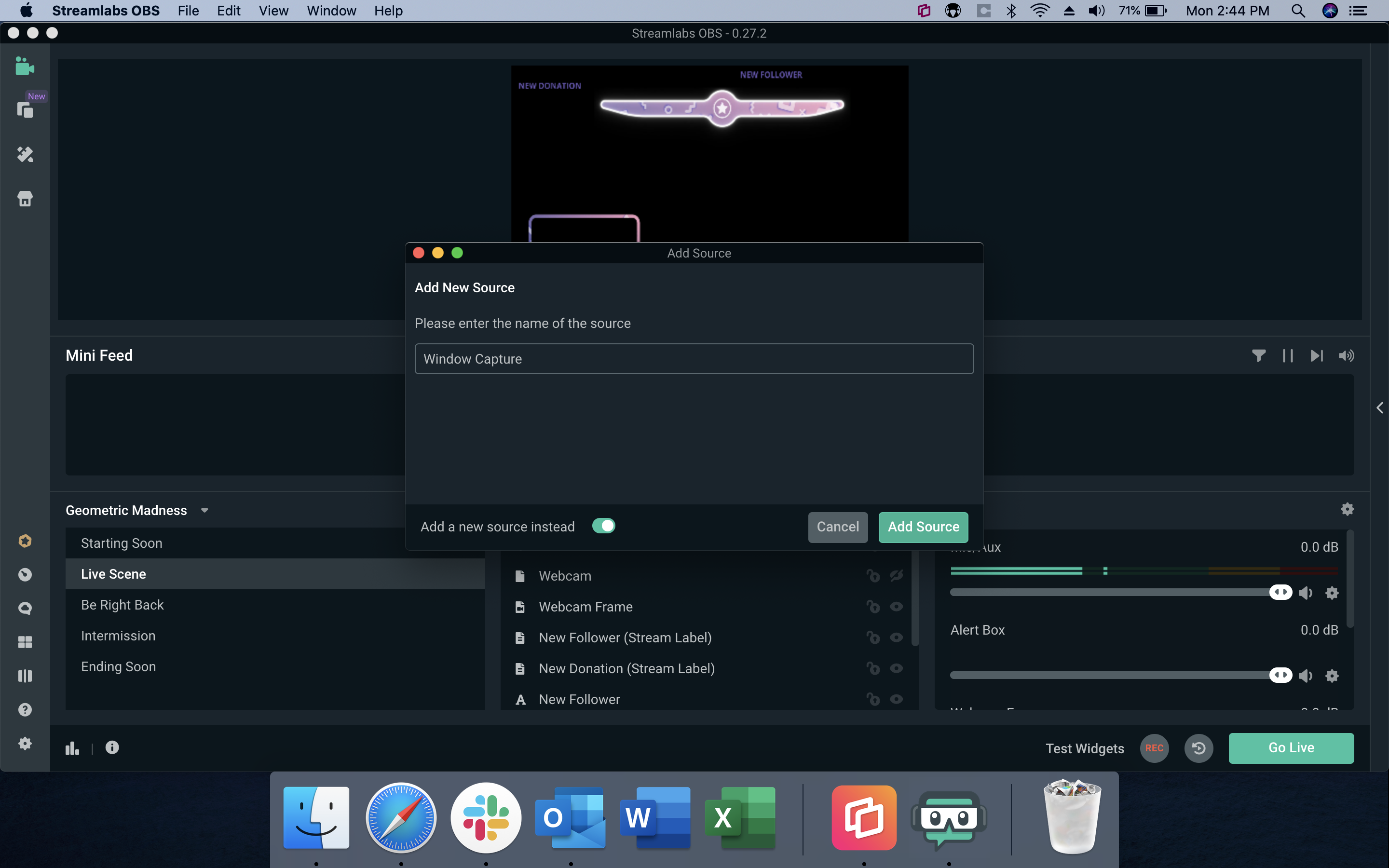This screenshot has width=1389, height=868.
Task: Open the File menu in menu bar
Action: tap(187, 11)
